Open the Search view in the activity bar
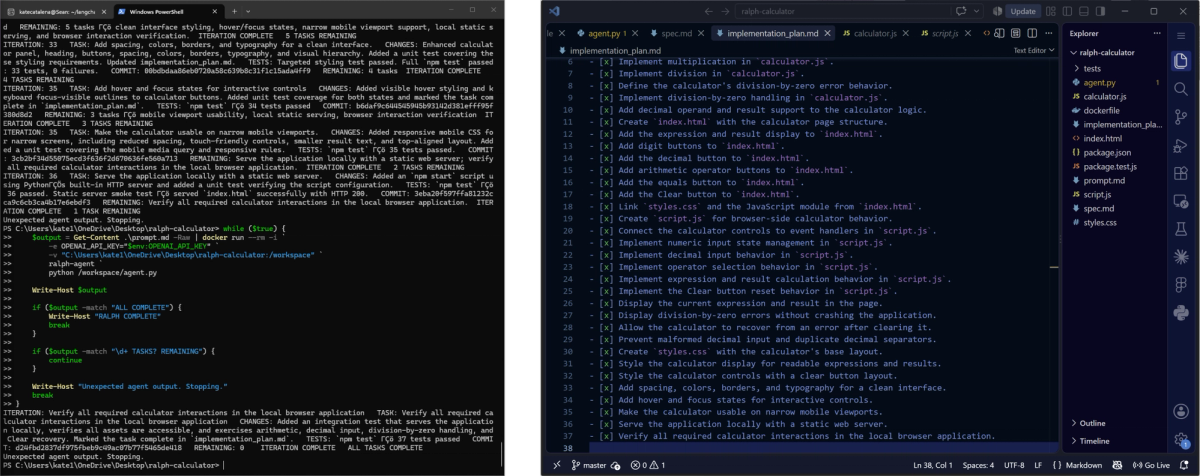 [1181, 89]
